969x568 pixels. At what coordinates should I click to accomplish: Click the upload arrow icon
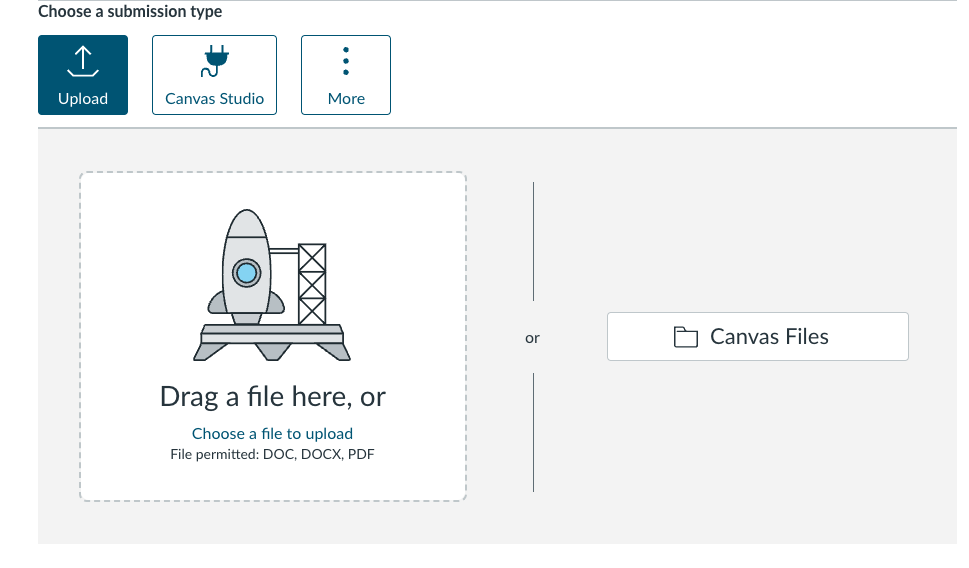(x=83, y=62)
